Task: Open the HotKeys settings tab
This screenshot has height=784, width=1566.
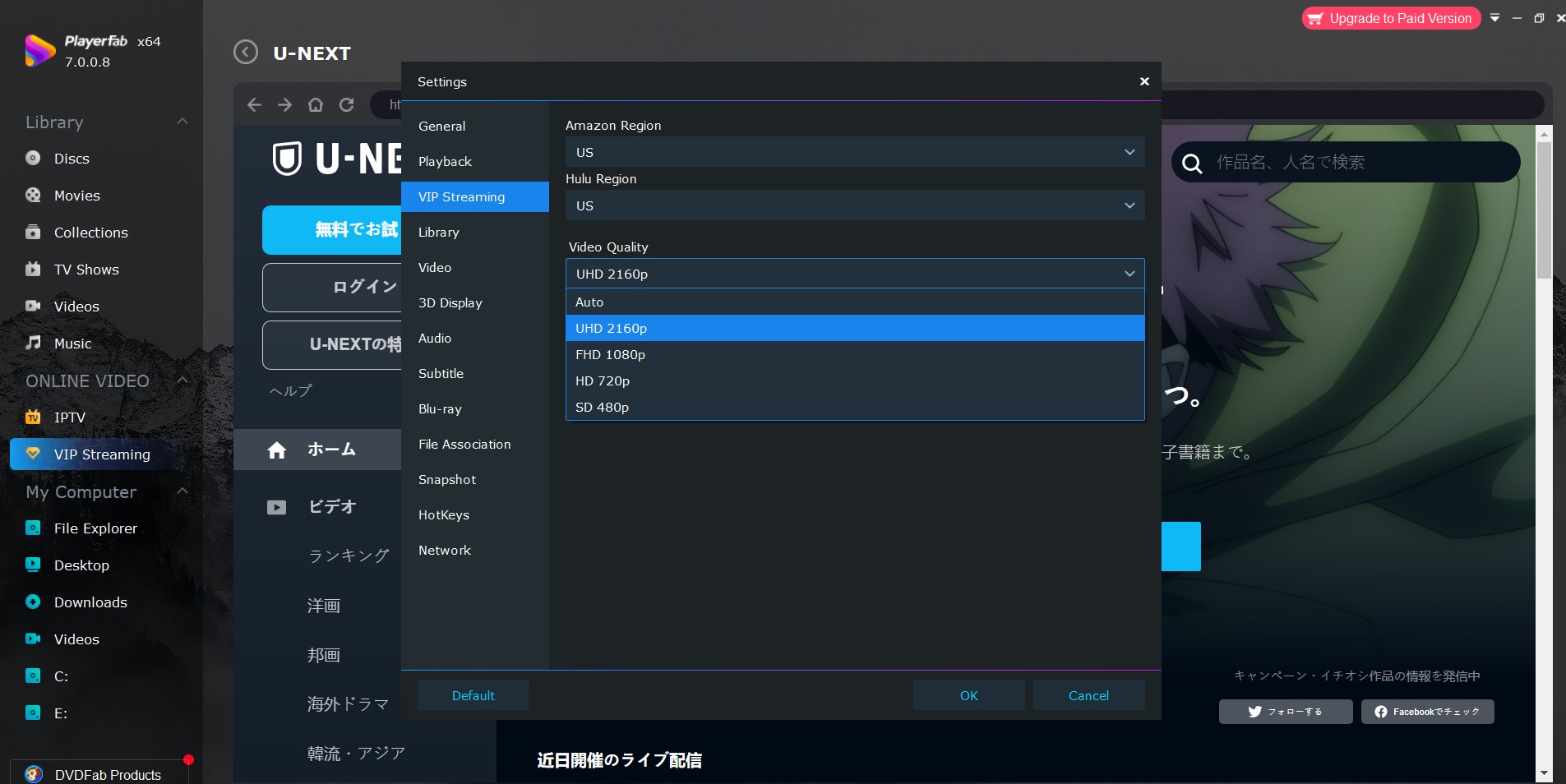Action: [x=475, y=514]
